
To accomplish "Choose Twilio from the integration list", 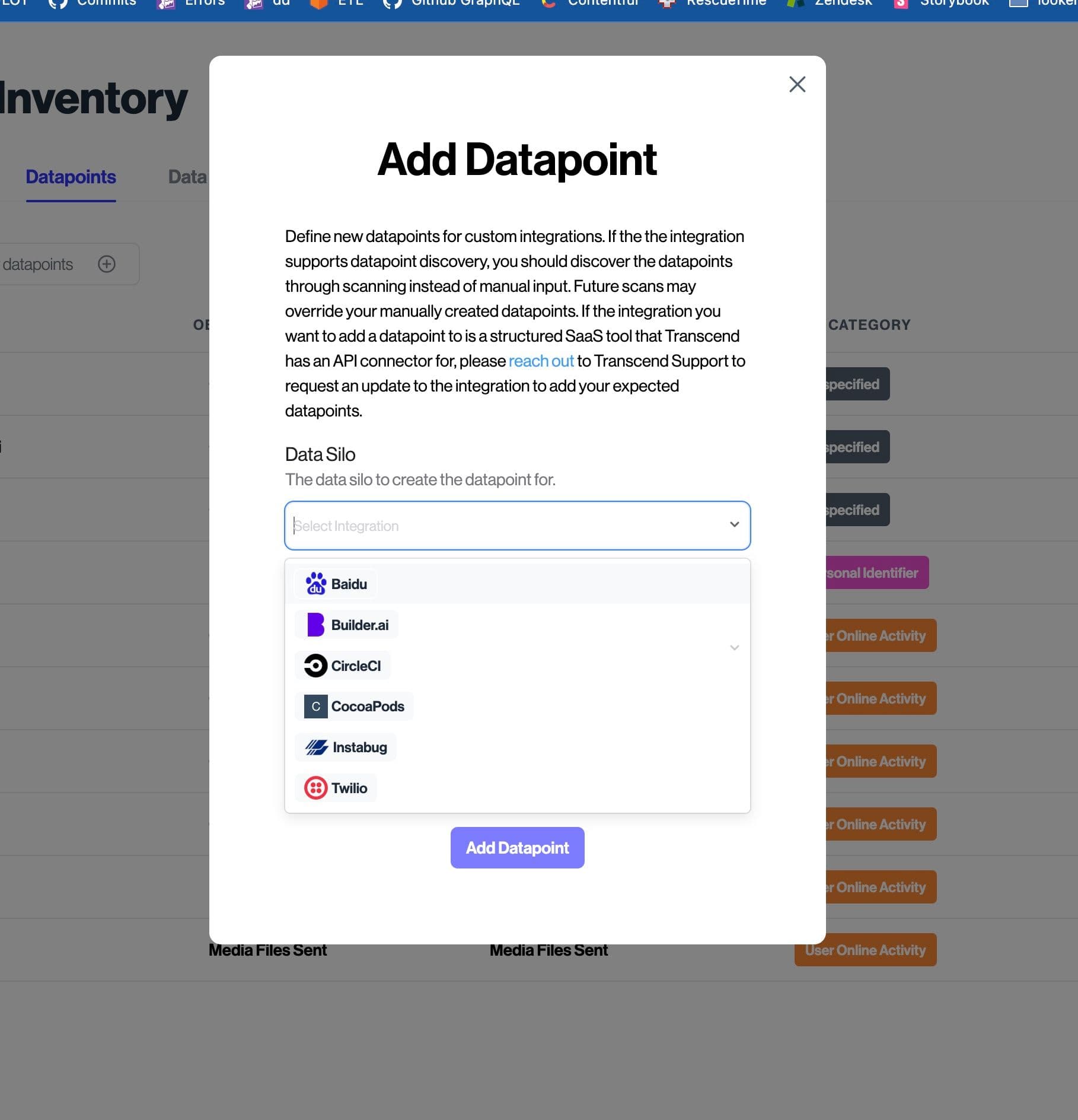I will (x=349, y=788).
